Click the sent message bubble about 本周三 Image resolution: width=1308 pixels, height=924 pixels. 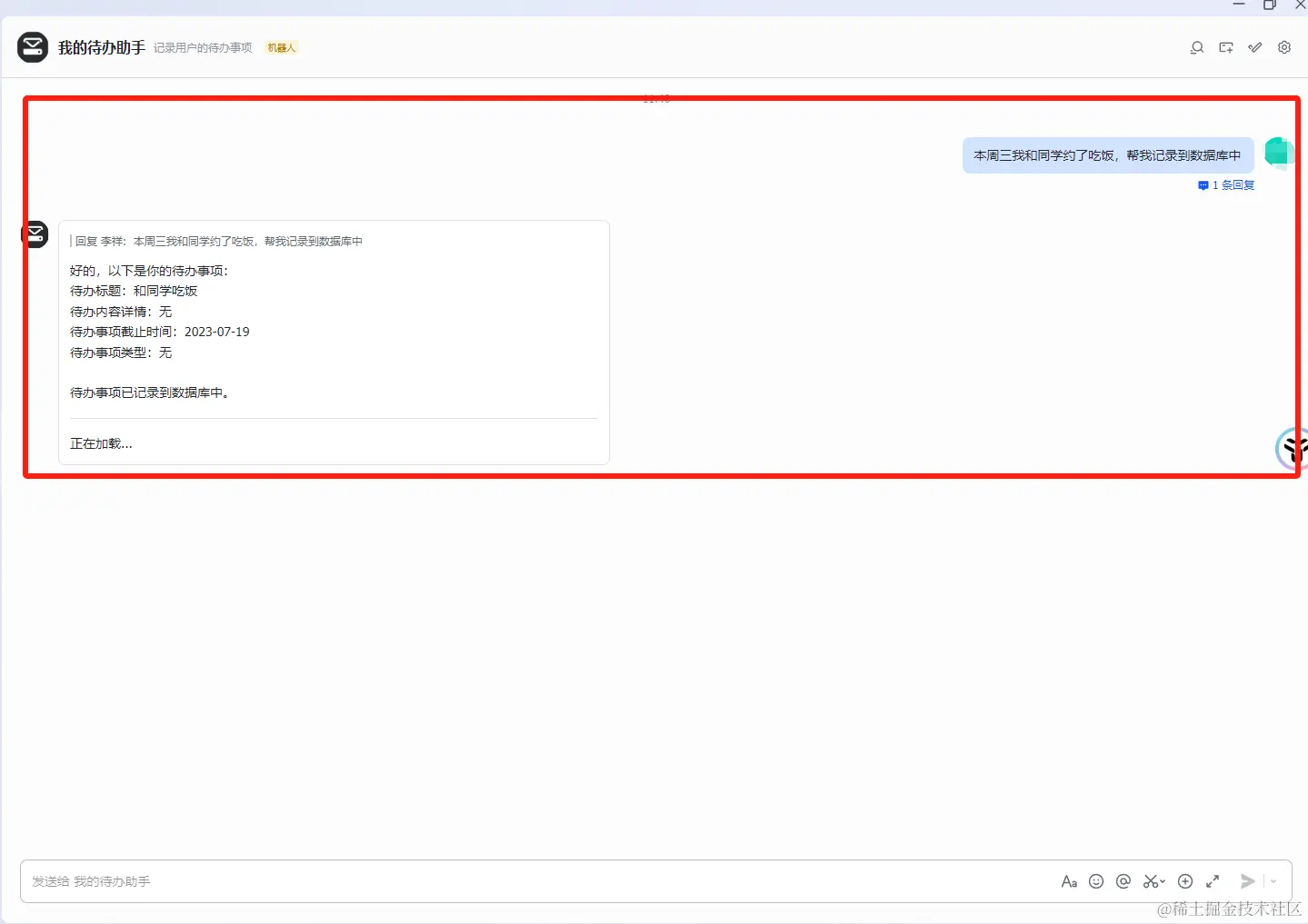pyautogui.click(x=1108, y=155)
